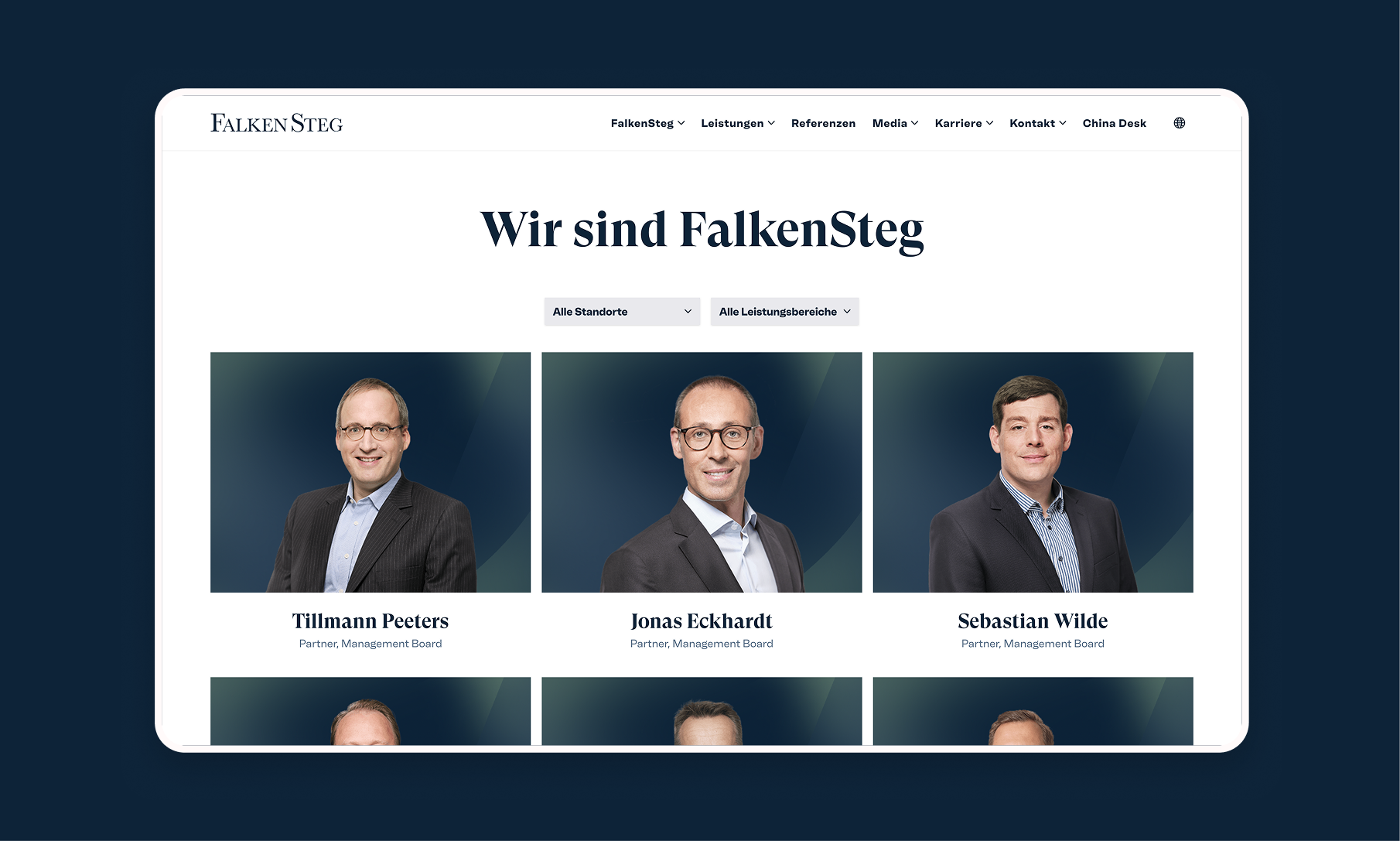Click the Sebastian Wilde name link
1400x841 pixels.
coord(1033,621)
